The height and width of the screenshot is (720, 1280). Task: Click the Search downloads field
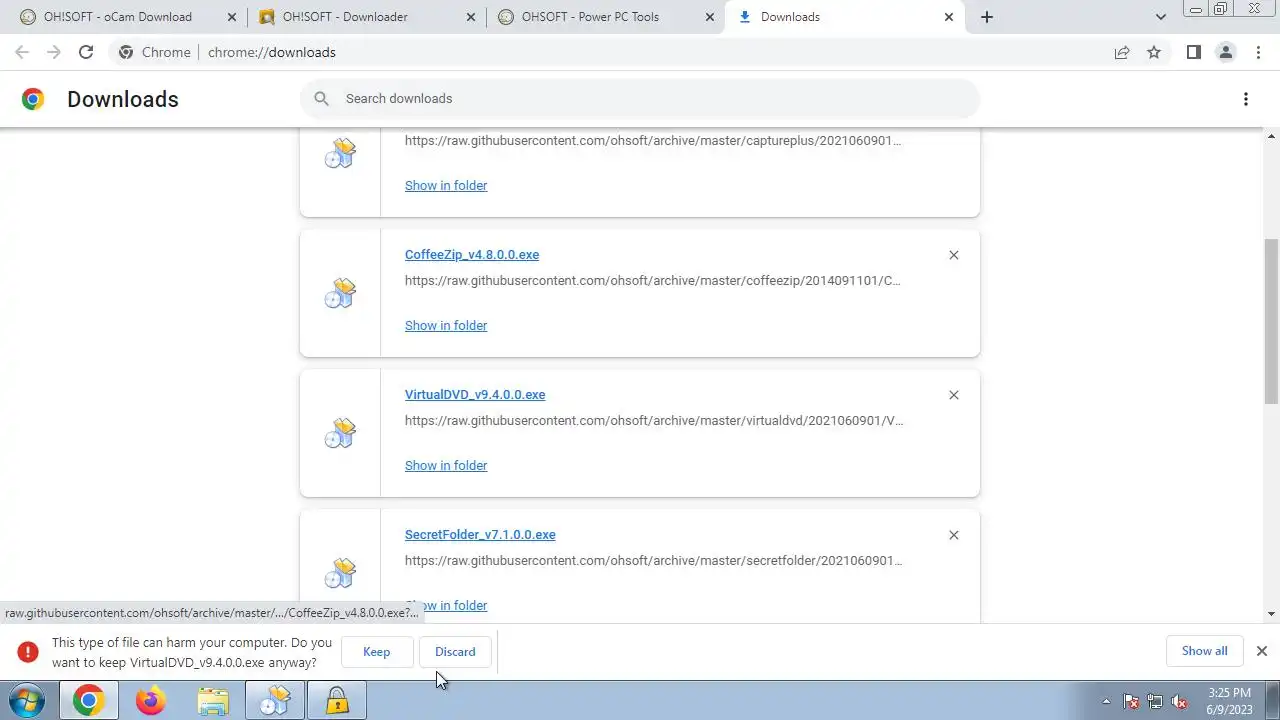640,98
